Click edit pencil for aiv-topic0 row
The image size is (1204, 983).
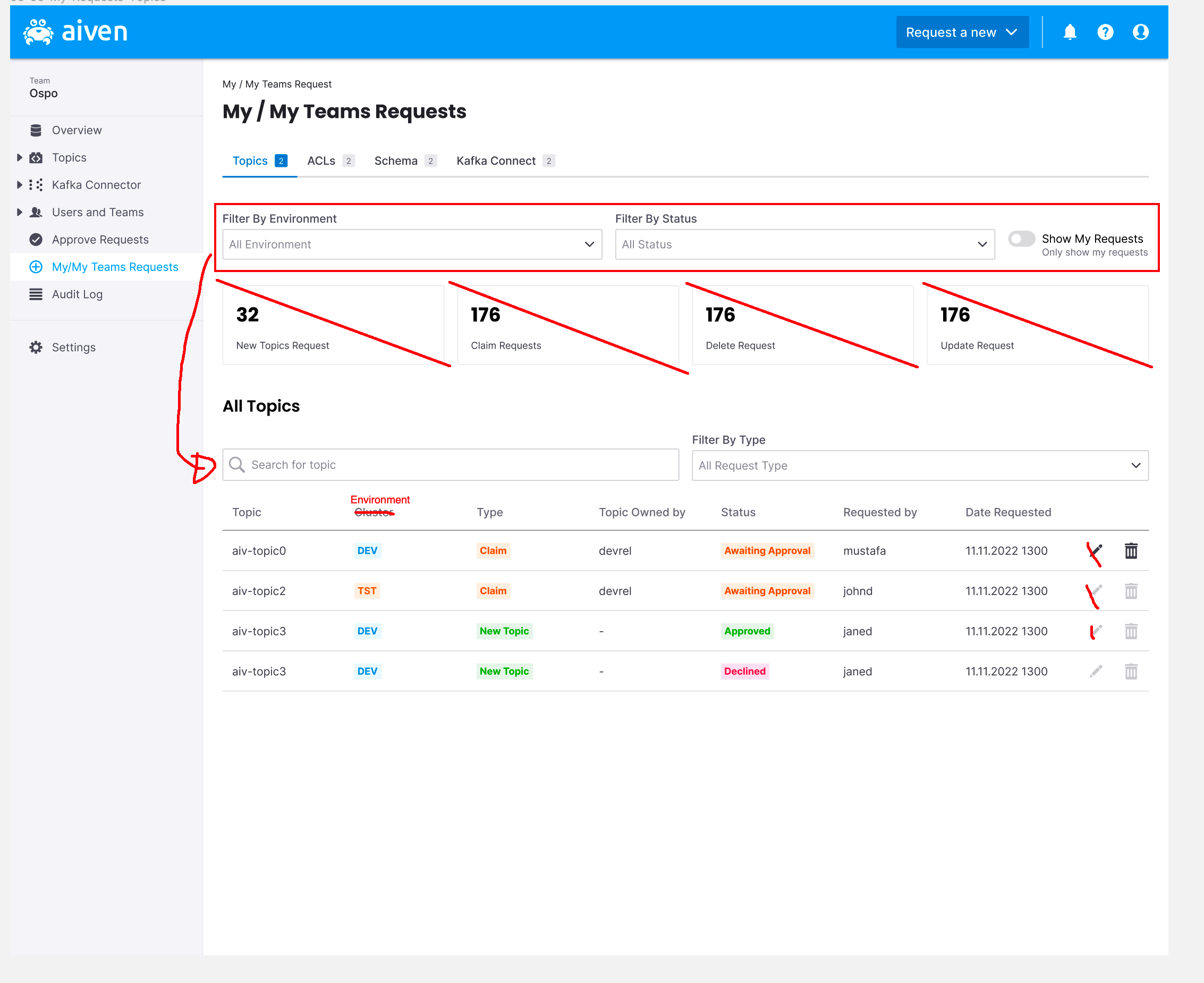[1096, 550]
